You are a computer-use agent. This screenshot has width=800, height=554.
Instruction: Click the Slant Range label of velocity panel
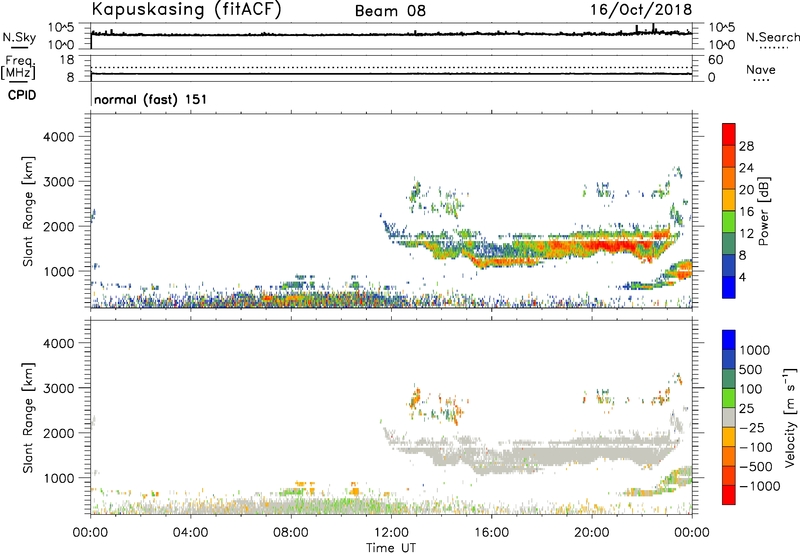(x=28, y=418)
